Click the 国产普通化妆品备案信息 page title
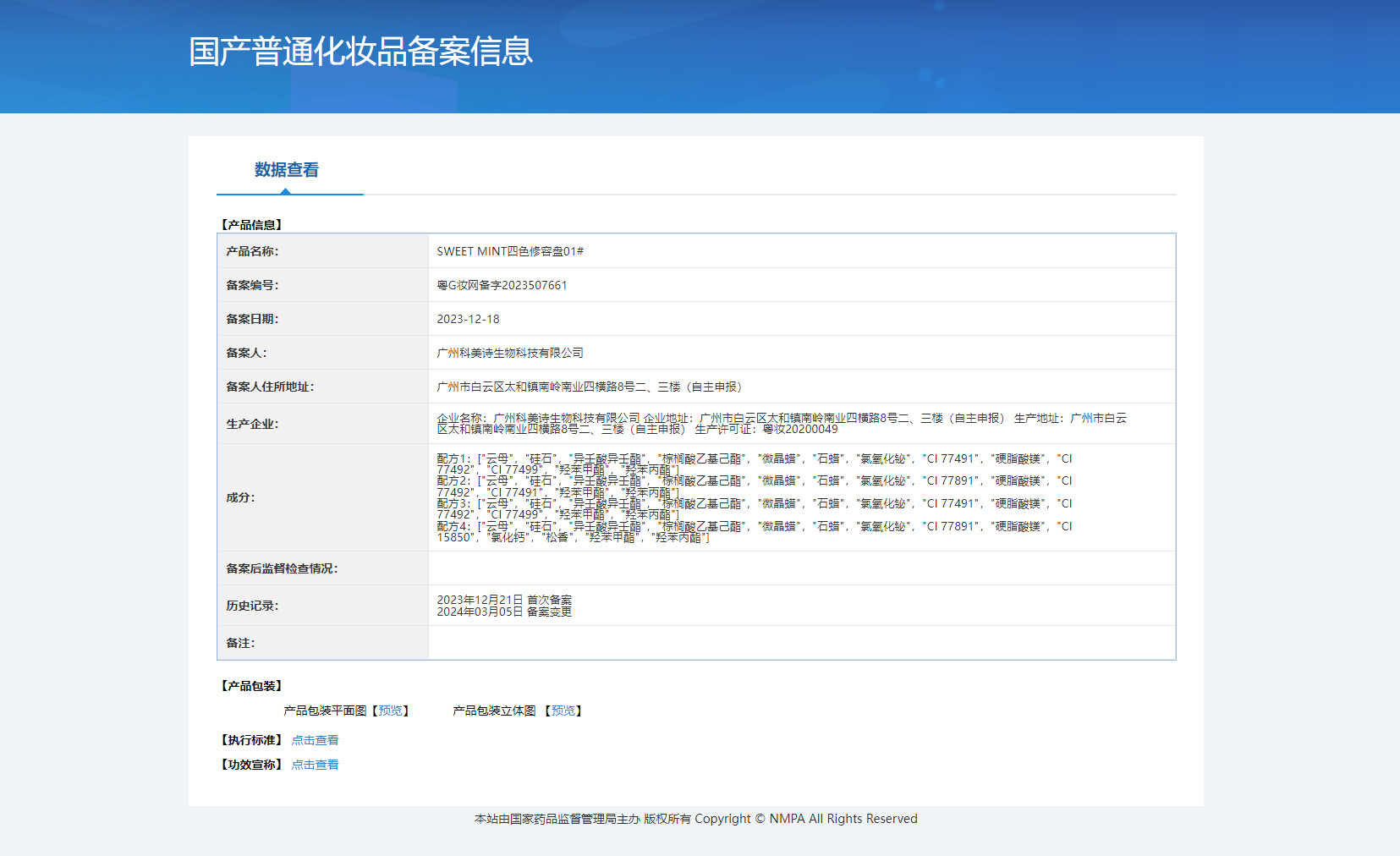Screen dimensions: 1400x856 point(360,52)
